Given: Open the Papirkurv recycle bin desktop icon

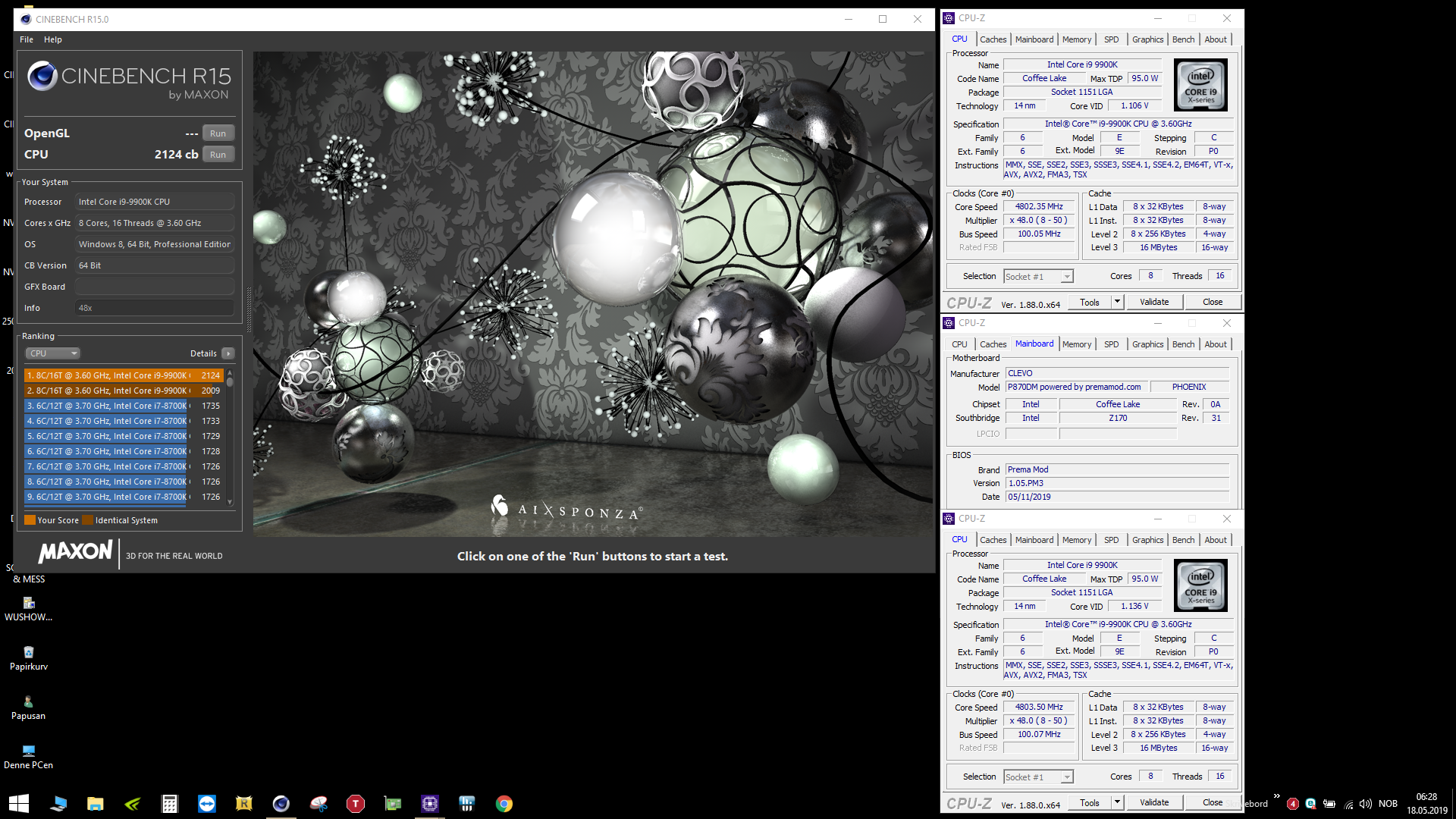Looking at the screenshot, I should [29, 657].
